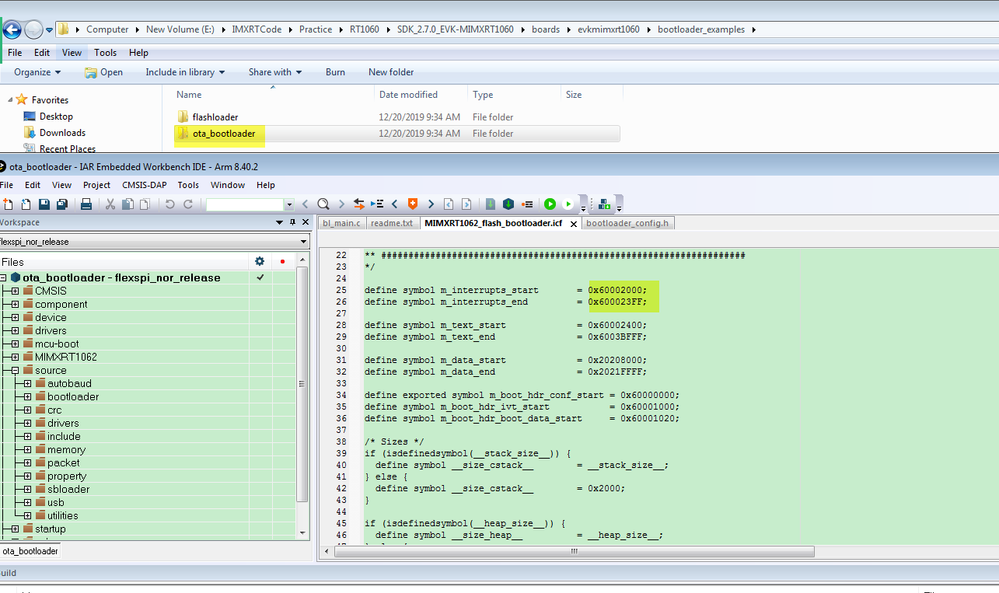
Task: Click the green Download and Debug icon
Action: coord(550,204)
